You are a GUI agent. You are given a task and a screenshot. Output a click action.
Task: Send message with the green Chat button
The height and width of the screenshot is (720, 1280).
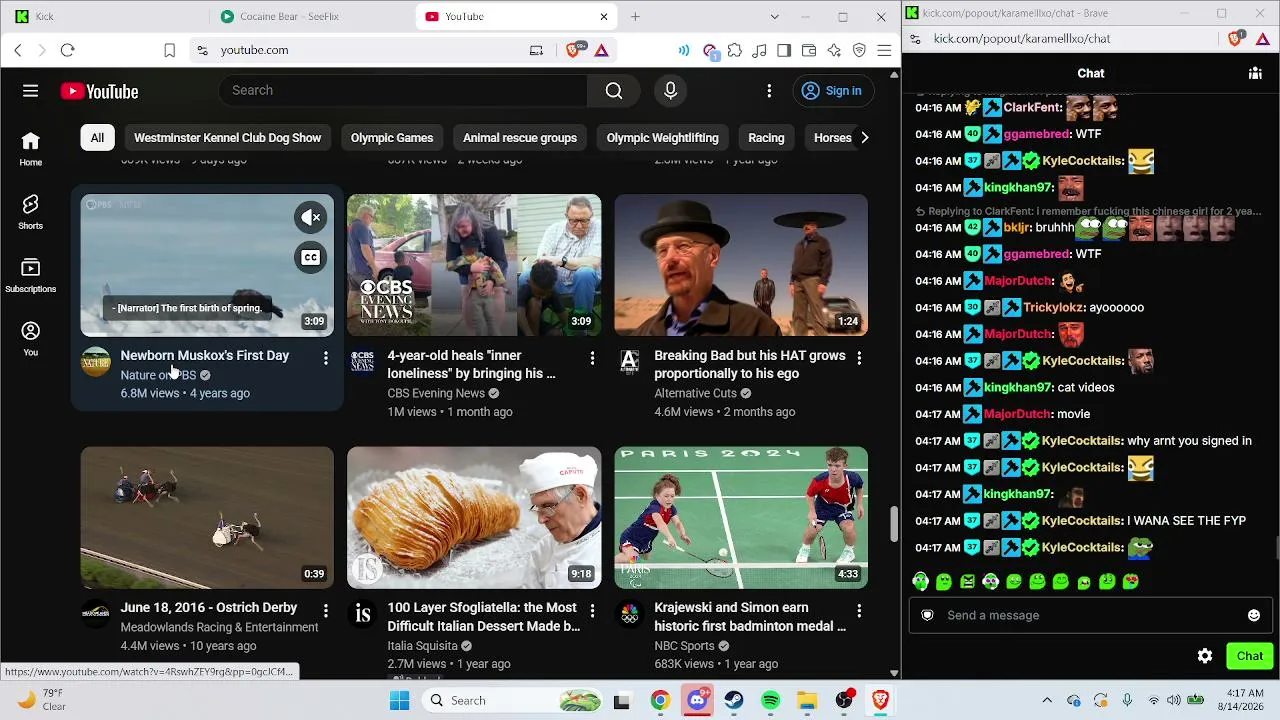tap(1250, 656)
